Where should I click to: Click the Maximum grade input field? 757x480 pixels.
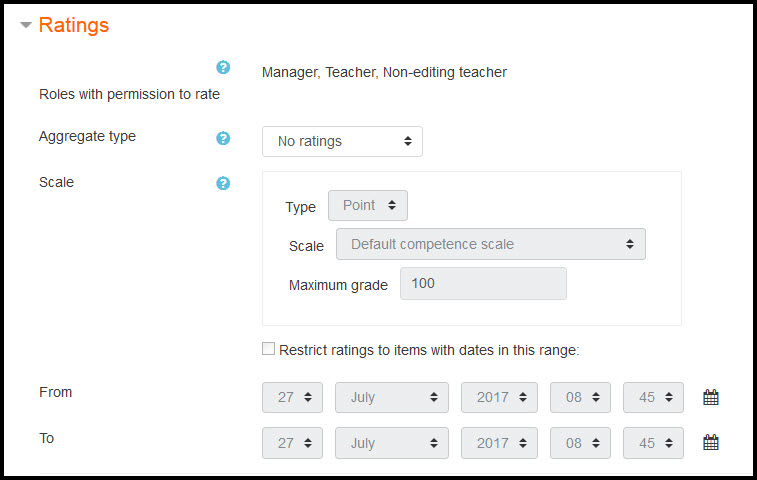click(x=483, y=283)
